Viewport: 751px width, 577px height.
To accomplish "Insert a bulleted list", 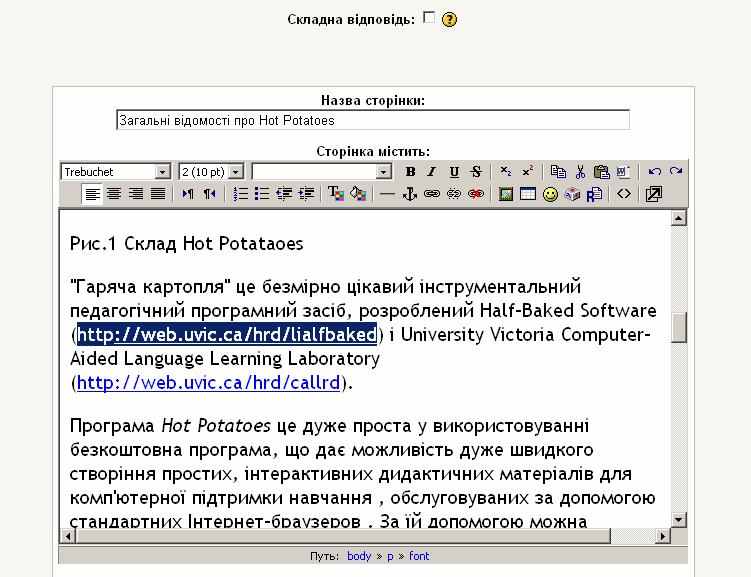I will [262, 194].
